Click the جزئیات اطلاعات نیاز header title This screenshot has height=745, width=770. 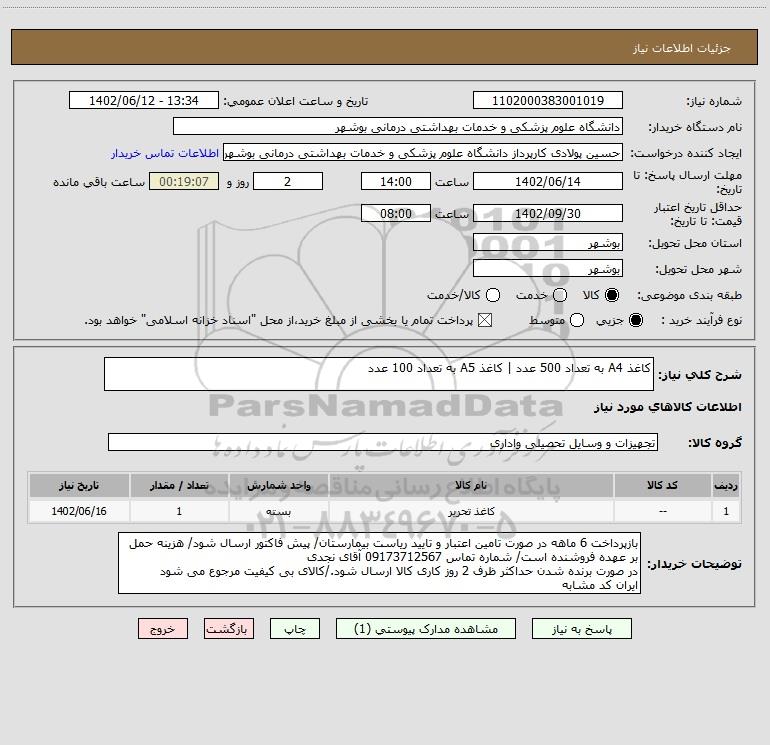click(682, 48)
